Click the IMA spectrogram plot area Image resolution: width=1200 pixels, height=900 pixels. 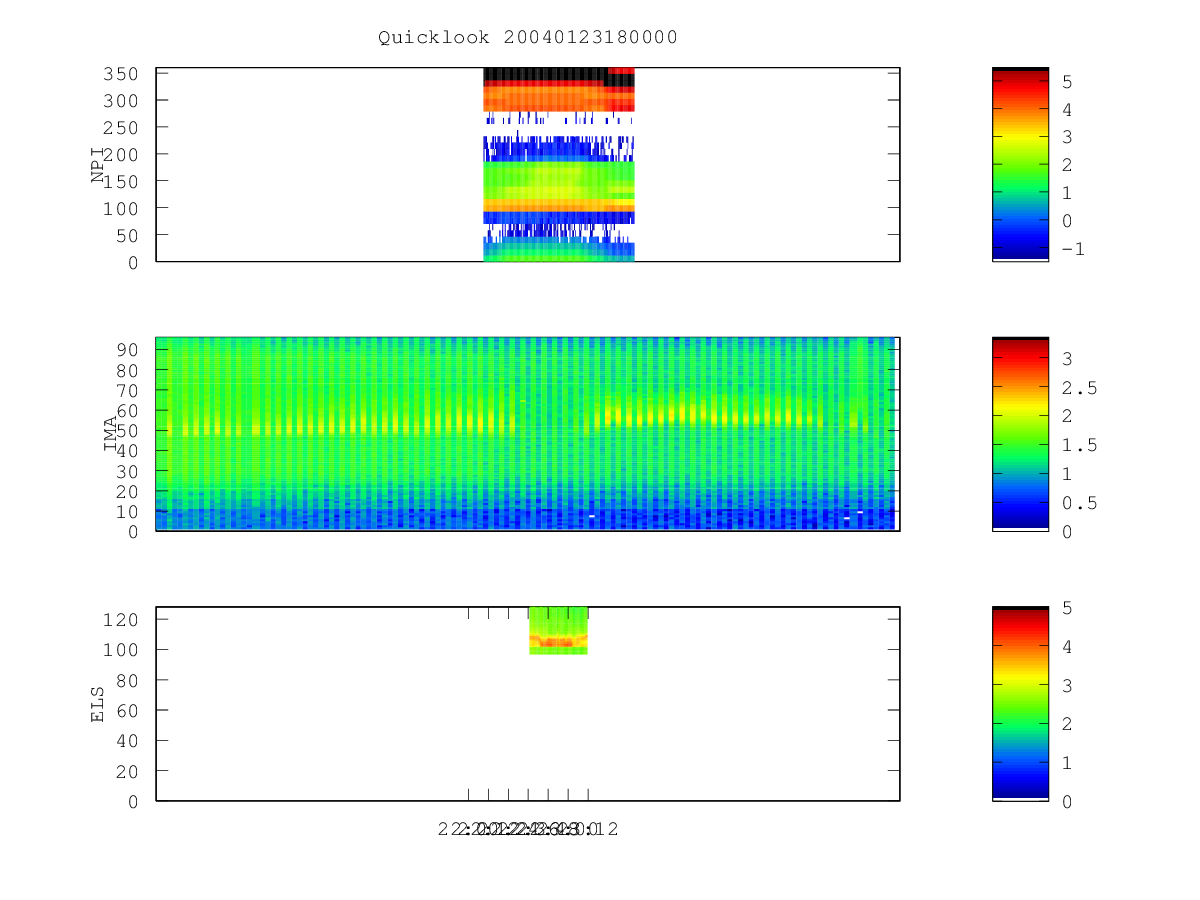click(528, 434)
